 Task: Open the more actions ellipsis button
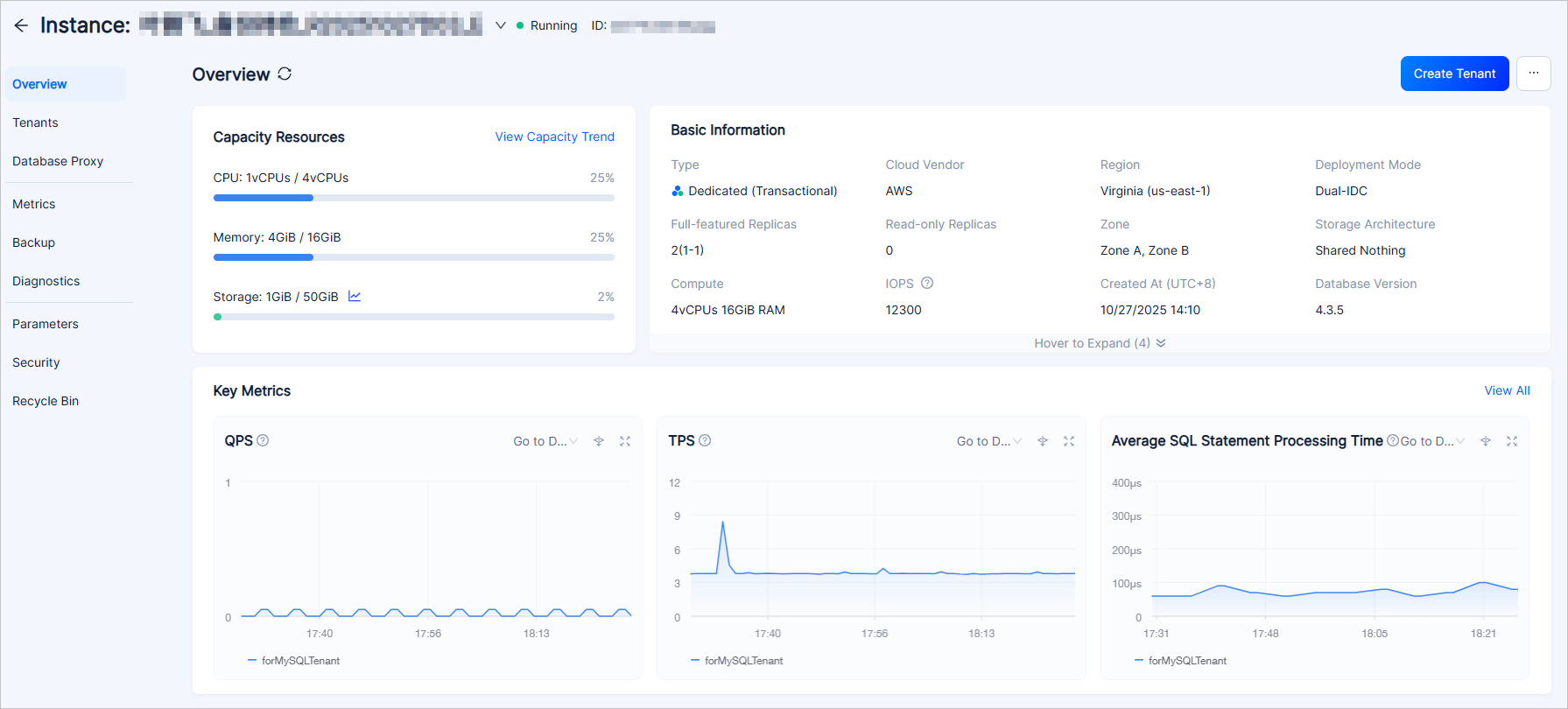(1534, 74)
